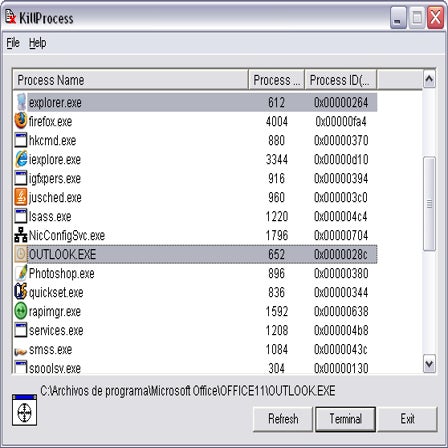
Task: Click the scrollbar up arrow
Action: (429, 79)
